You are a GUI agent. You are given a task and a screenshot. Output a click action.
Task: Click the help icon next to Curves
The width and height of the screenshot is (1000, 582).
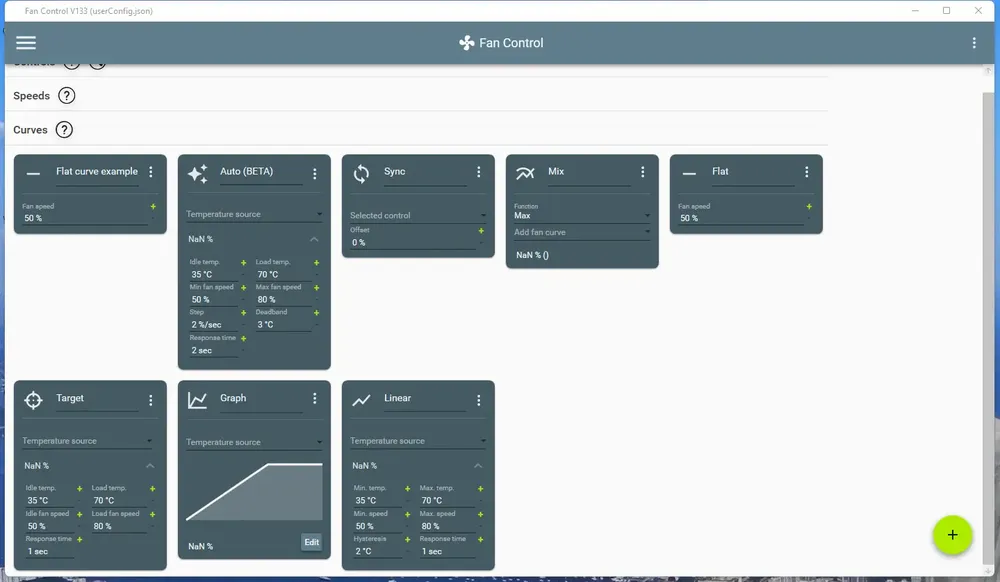(x=64, y=130)
